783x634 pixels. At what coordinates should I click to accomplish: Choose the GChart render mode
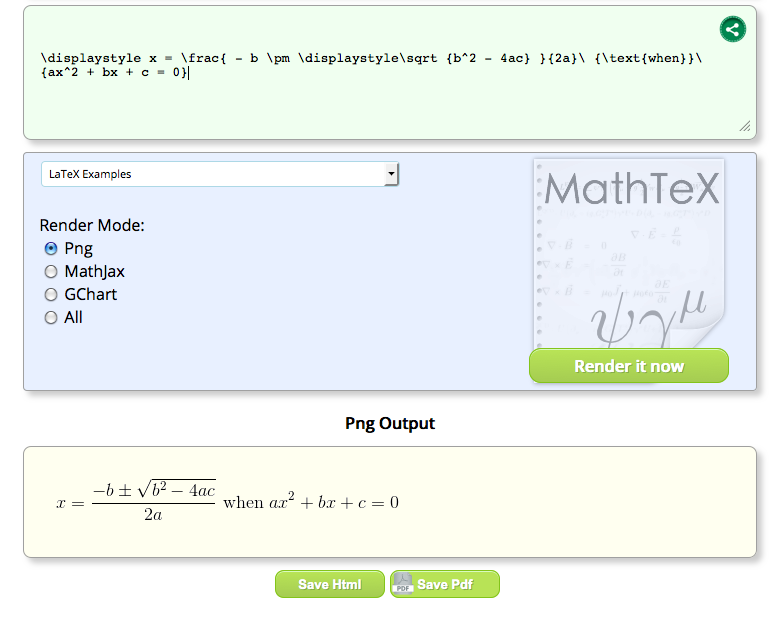click(x=51, y=295)
